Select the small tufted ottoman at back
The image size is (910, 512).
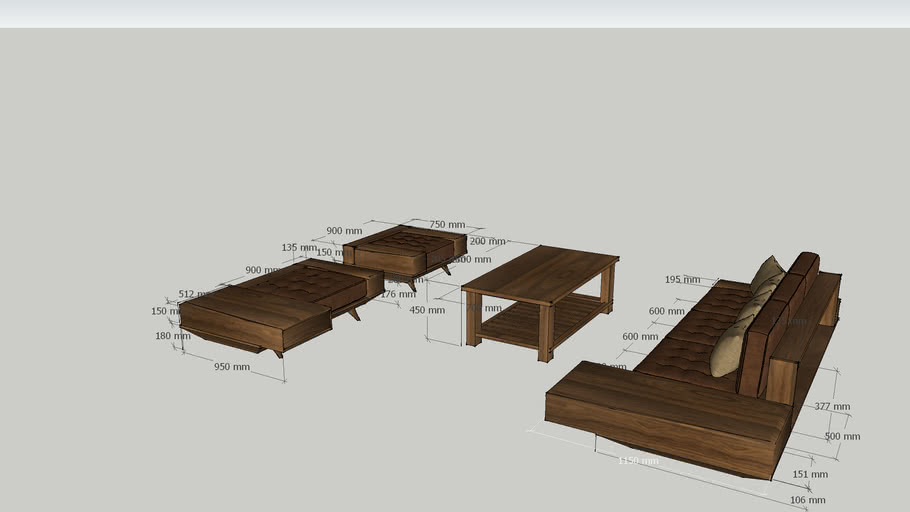click(x=405, y=246)
